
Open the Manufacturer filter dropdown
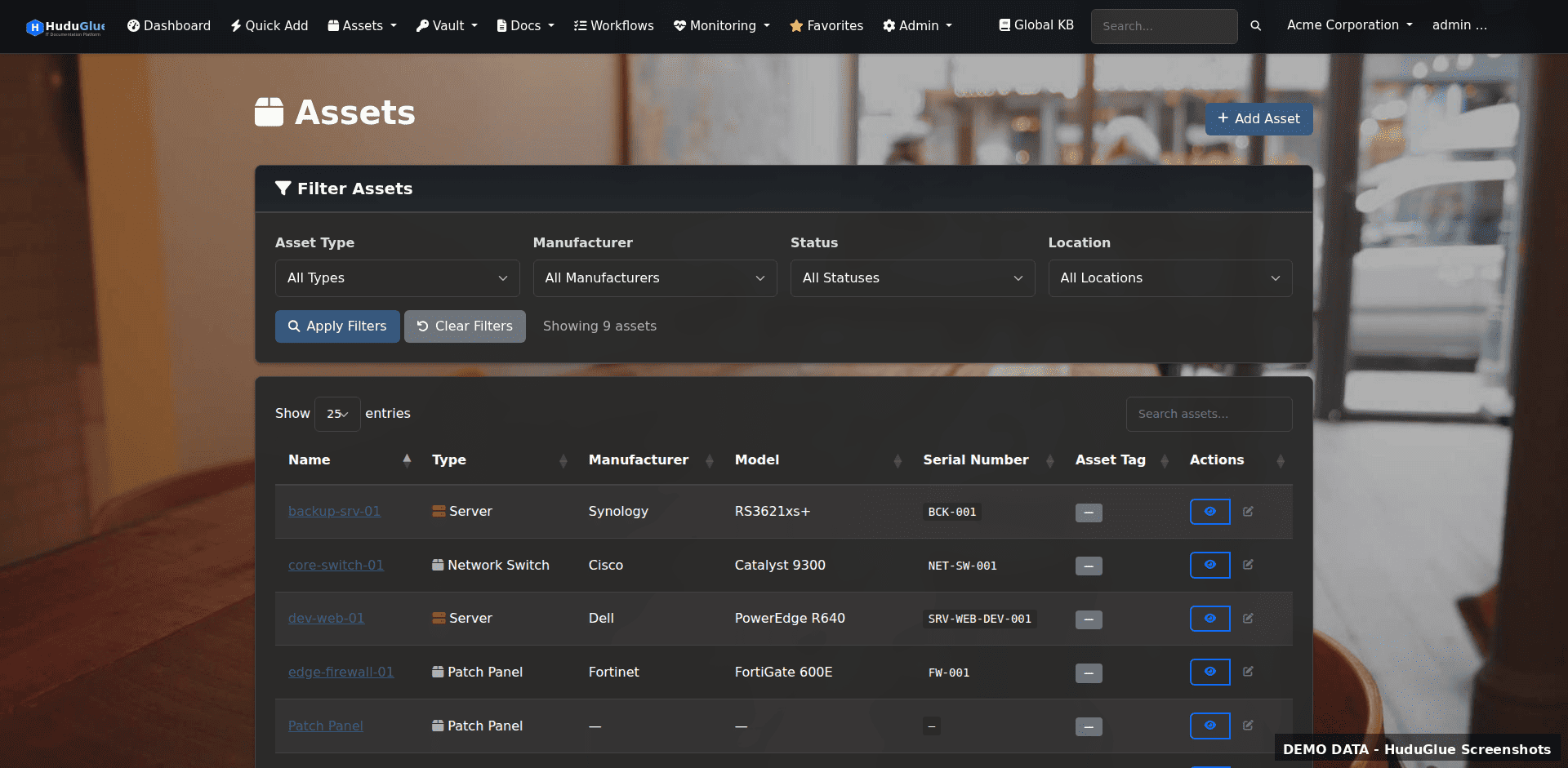654,277
